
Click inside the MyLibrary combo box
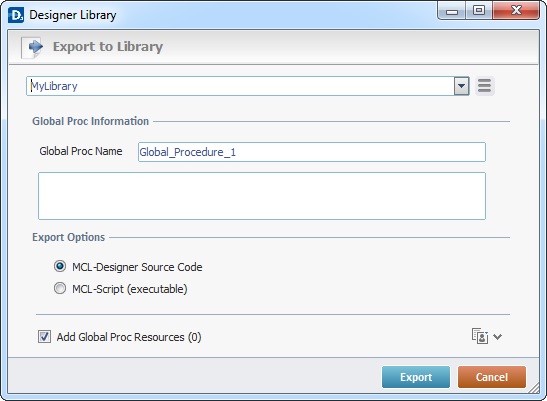coord(240,86)
